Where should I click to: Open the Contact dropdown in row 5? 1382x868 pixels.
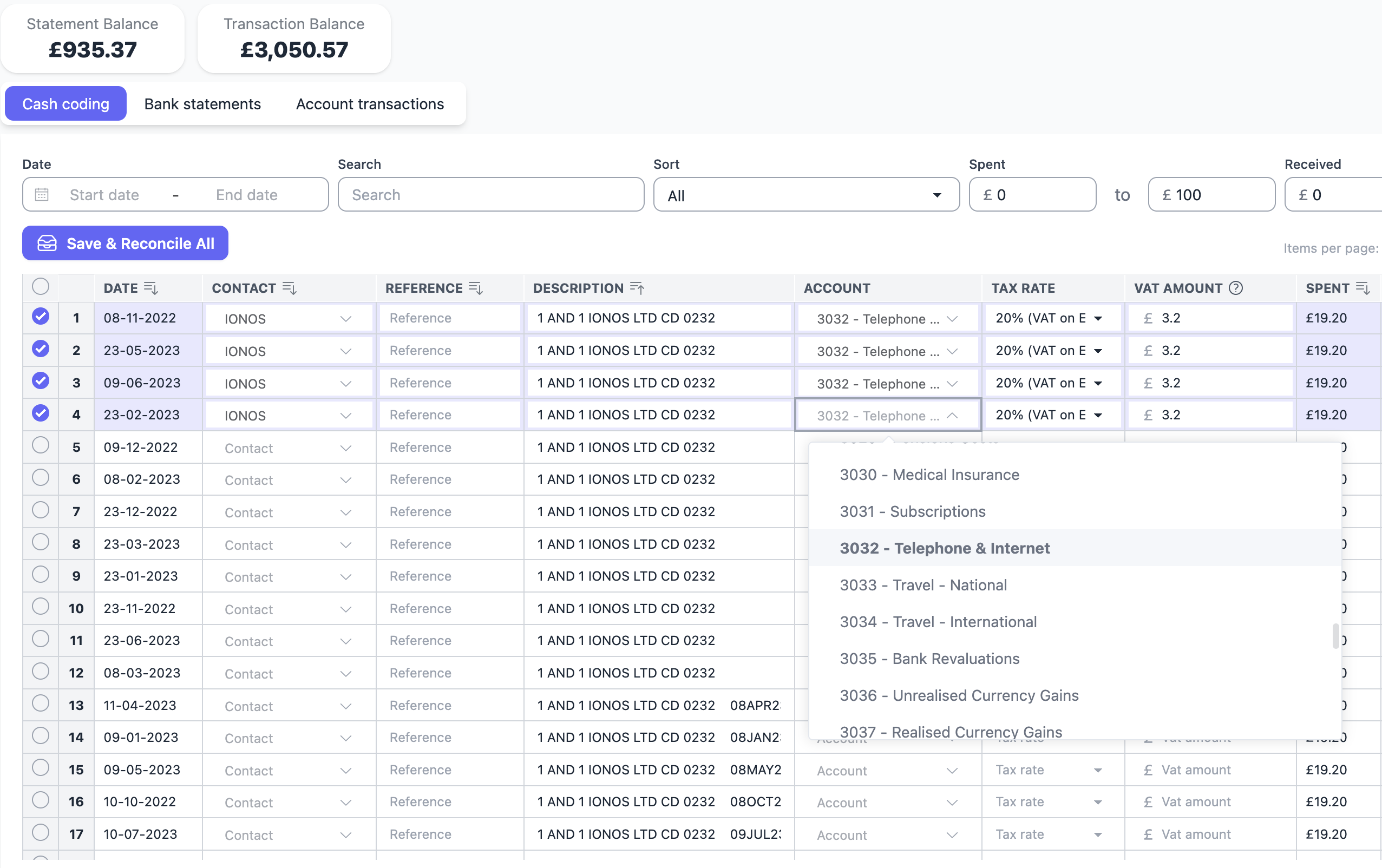pyautogui.click(x=288, y=448)
